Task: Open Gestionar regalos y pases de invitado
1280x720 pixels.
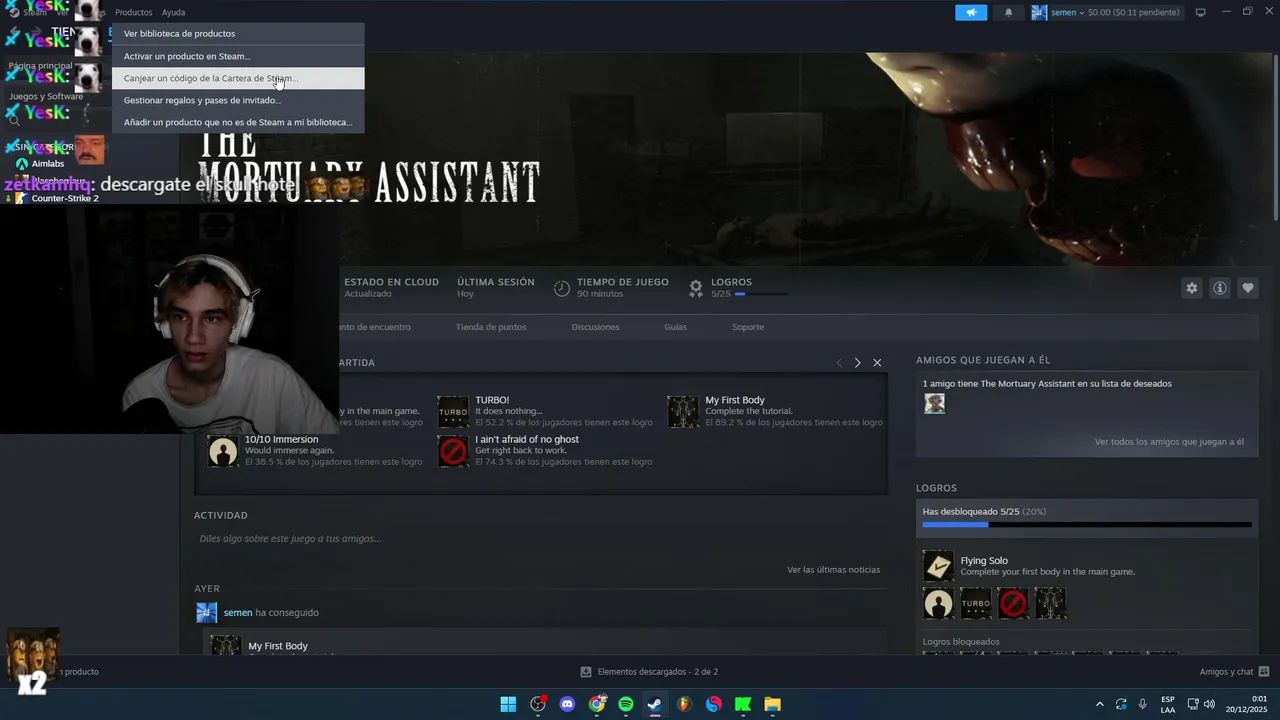Action: pyautogui.click(x=238, y=100)
